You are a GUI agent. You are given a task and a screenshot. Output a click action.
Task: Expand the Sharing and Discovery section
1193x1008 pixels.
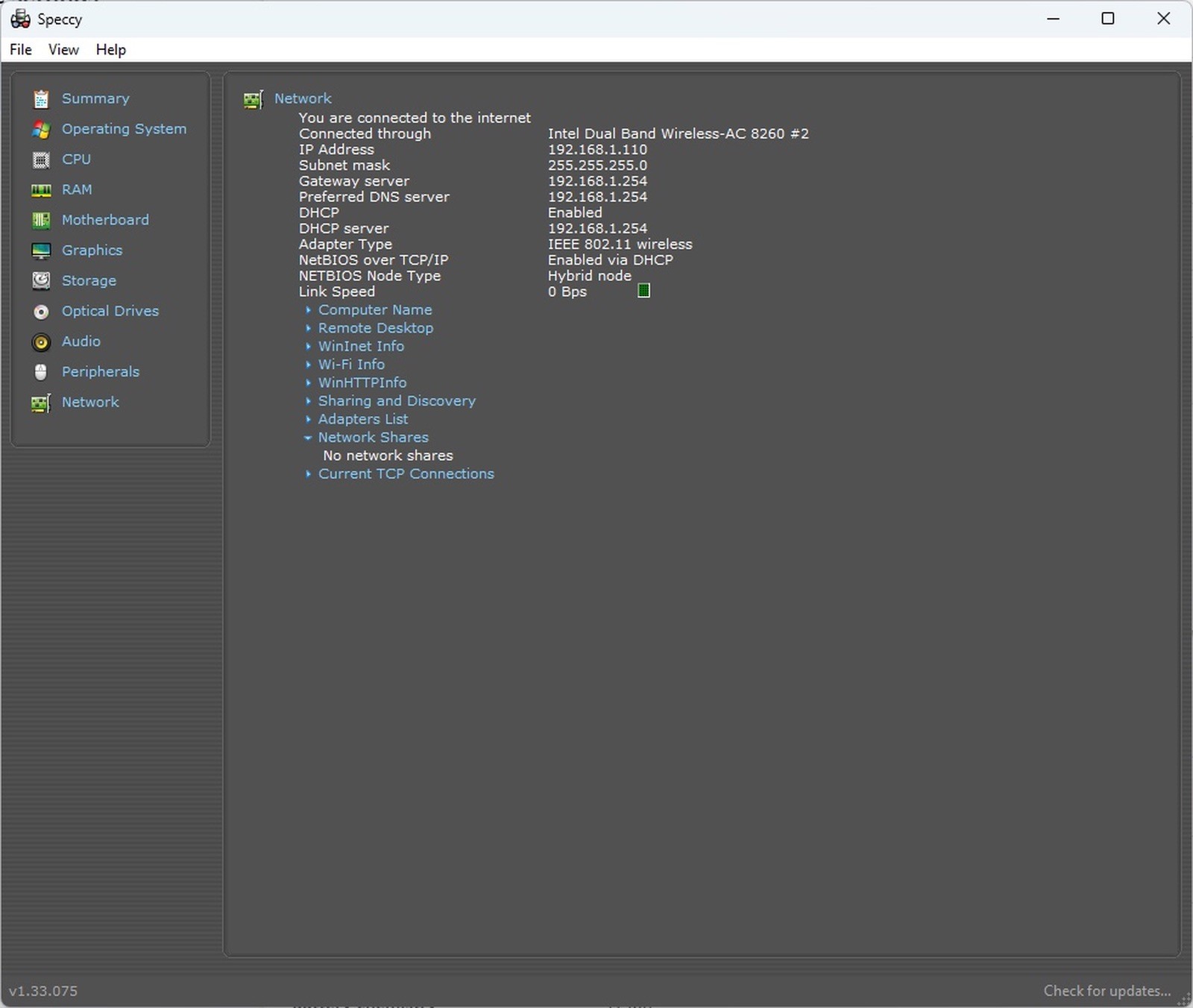[x=308, y=401]
